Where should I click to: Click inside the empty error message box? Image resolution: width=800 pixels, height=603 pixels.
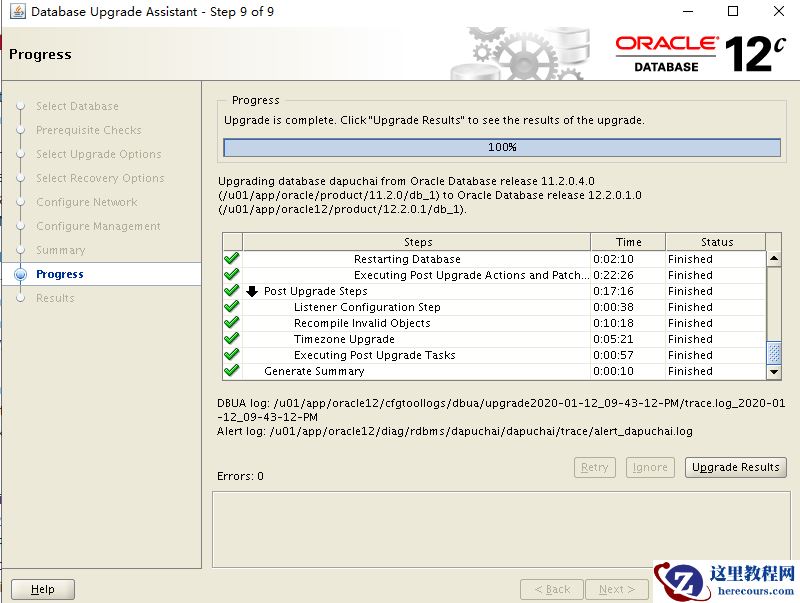[501, 530]
